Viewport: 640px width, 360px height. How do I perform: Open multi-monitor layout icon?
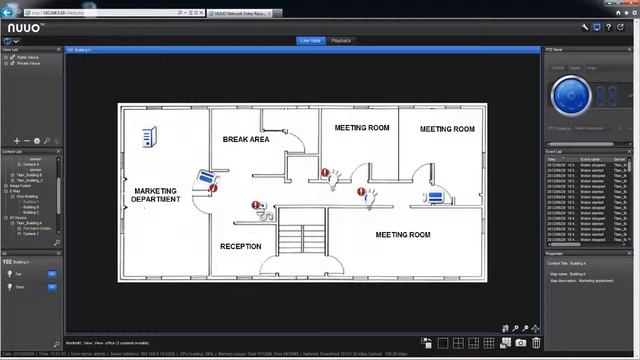coord(505,343)
